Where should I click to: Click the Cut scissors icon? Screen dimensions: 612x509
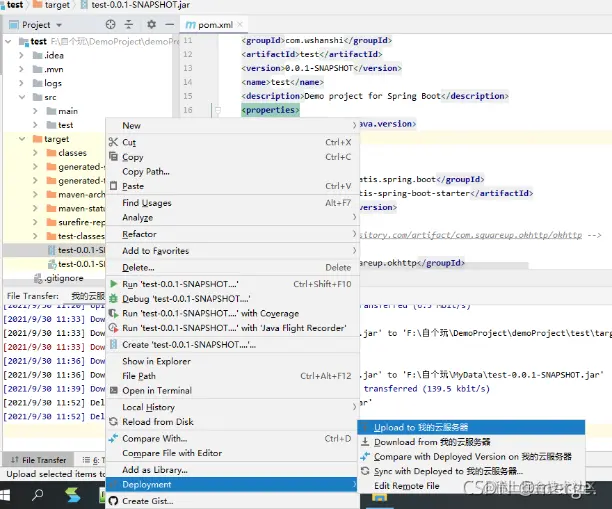point(113,142)
